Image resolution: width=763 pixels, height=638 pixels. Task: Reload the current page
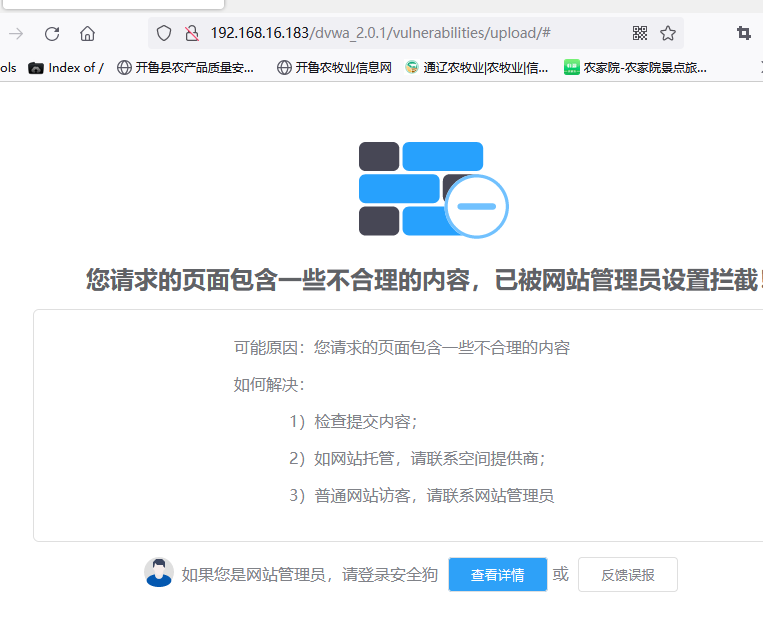[52, 34]
